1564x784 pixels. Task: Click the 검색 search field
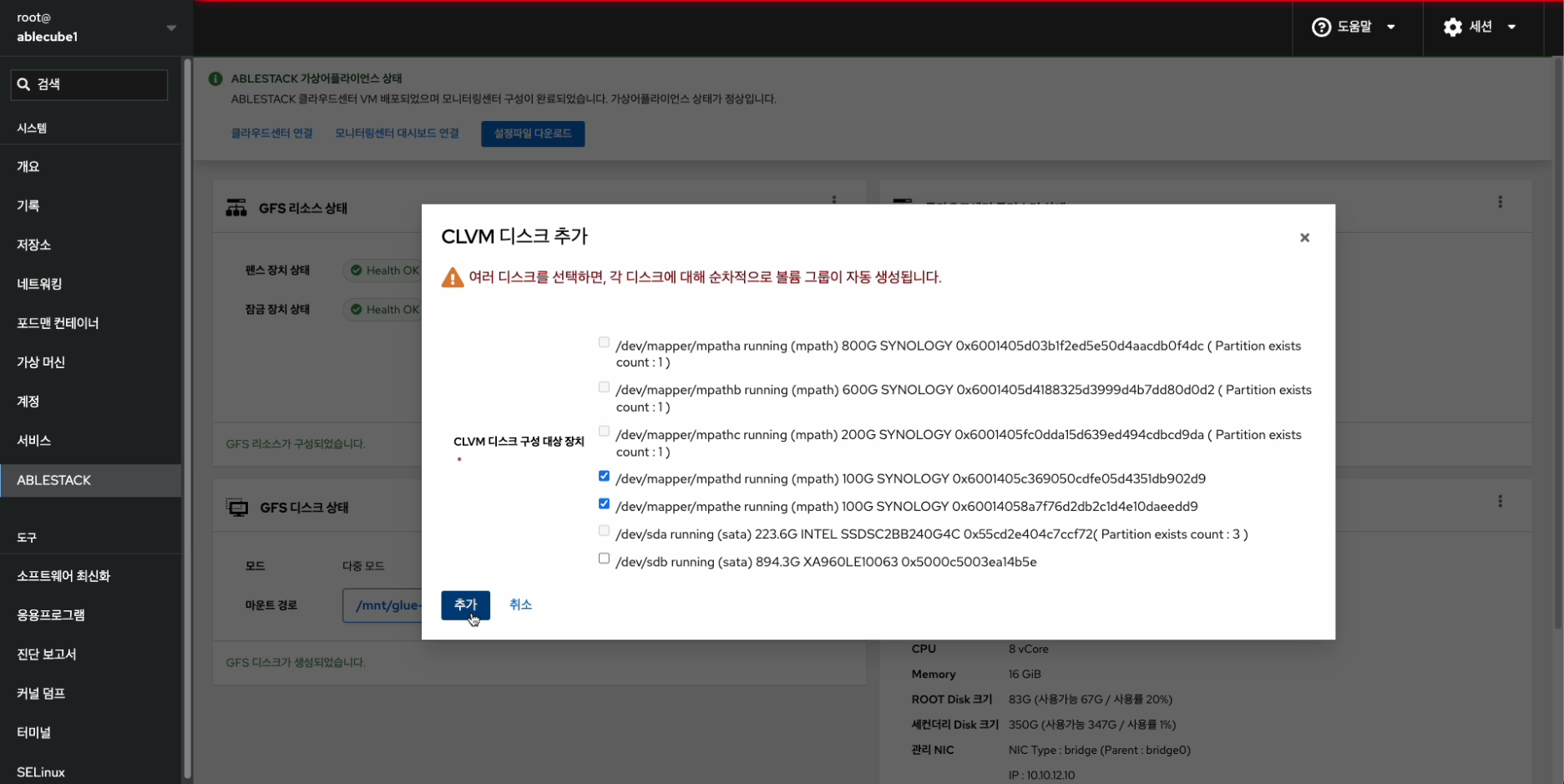tap(89, 84)
